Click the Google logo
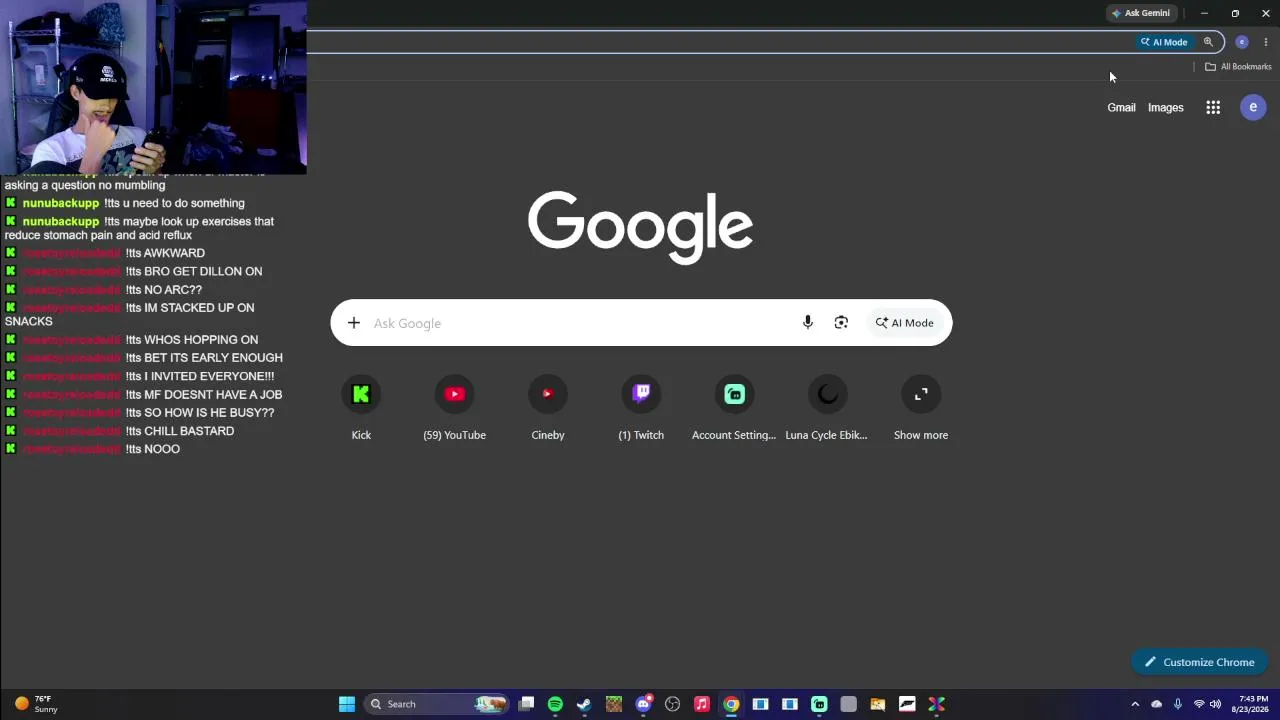The height and width of the screenshot is (720, 1280). pyautogui.click(x=641, y=227)
